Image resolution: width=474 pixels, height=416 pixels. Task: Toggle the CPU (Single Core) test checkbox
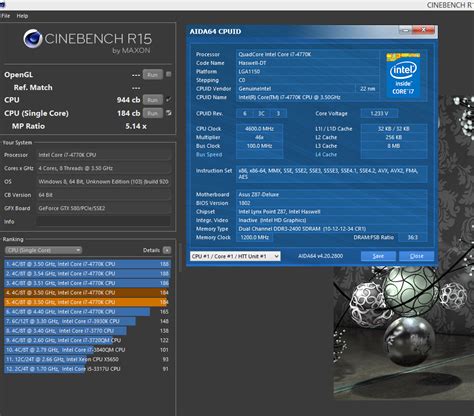[x=169, y=113]
